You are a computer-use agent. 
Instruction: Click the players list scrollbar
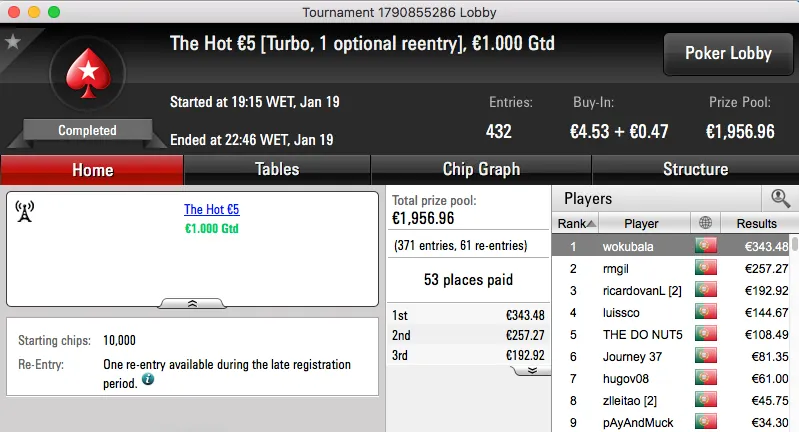pyautogui.click(x=794, y=330)
